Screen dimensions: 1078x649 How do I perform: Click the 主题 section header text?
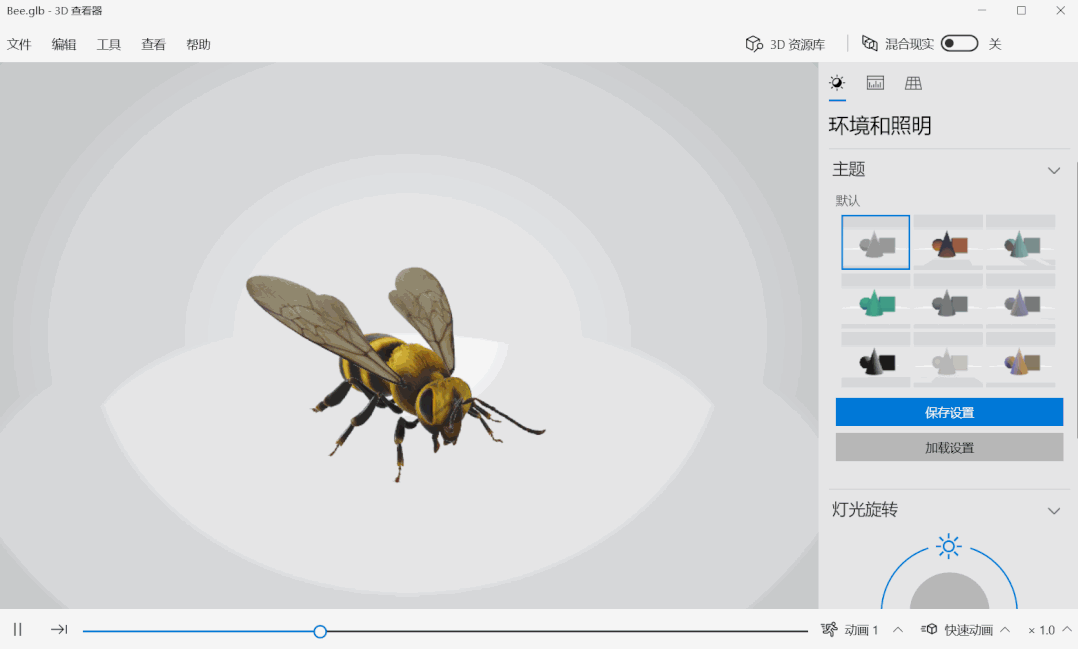(848, 169)
